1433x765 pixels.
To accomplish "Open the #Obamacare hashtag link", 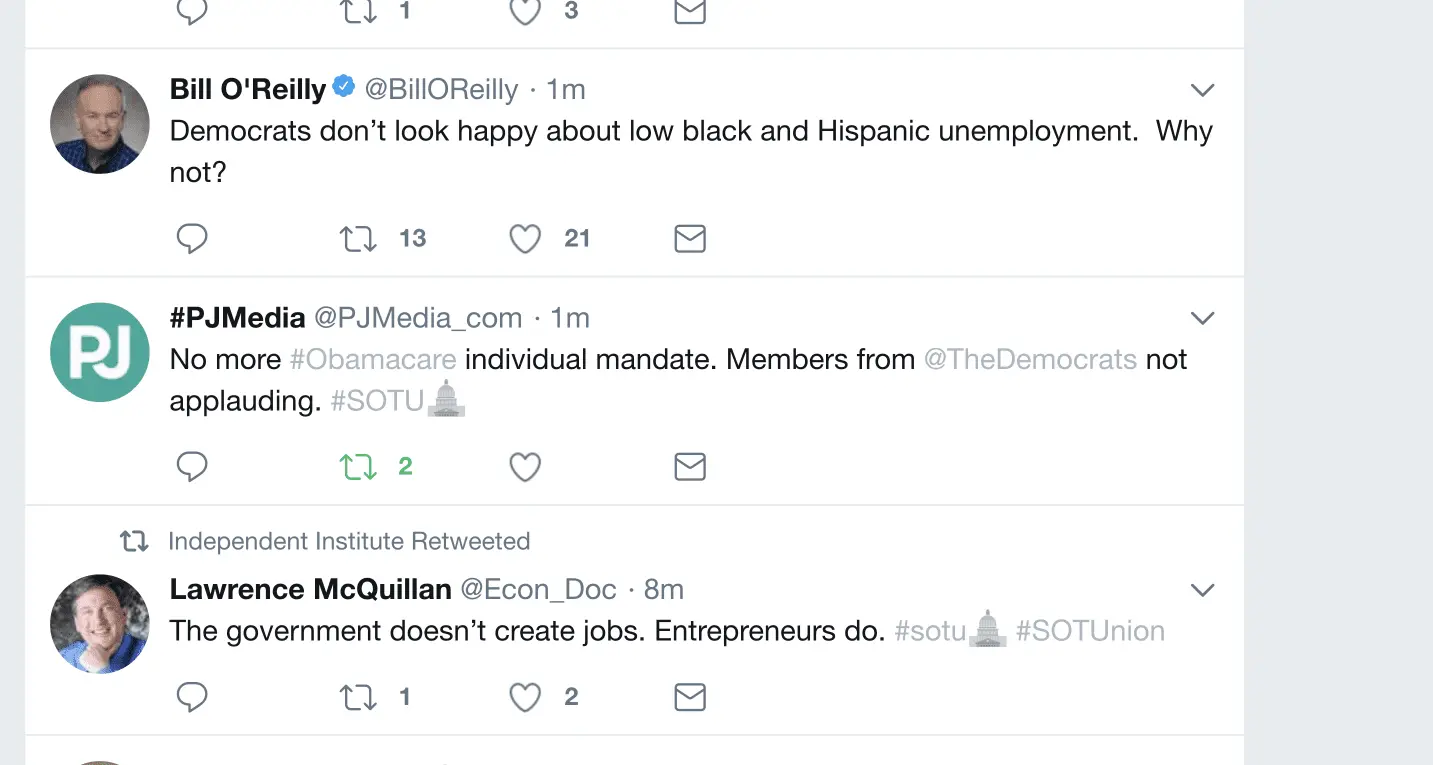I will (373, 359).
